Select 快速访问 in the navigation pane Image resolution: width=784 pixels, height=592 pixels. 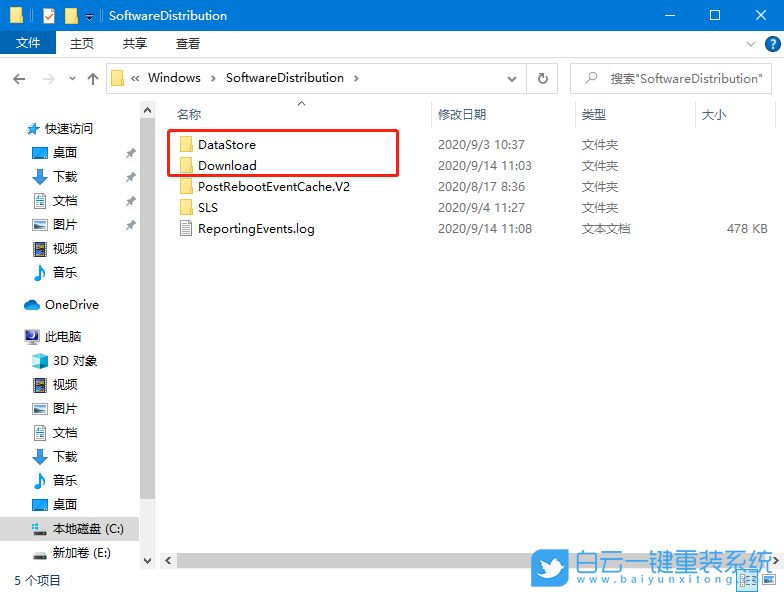click(68, 128)
